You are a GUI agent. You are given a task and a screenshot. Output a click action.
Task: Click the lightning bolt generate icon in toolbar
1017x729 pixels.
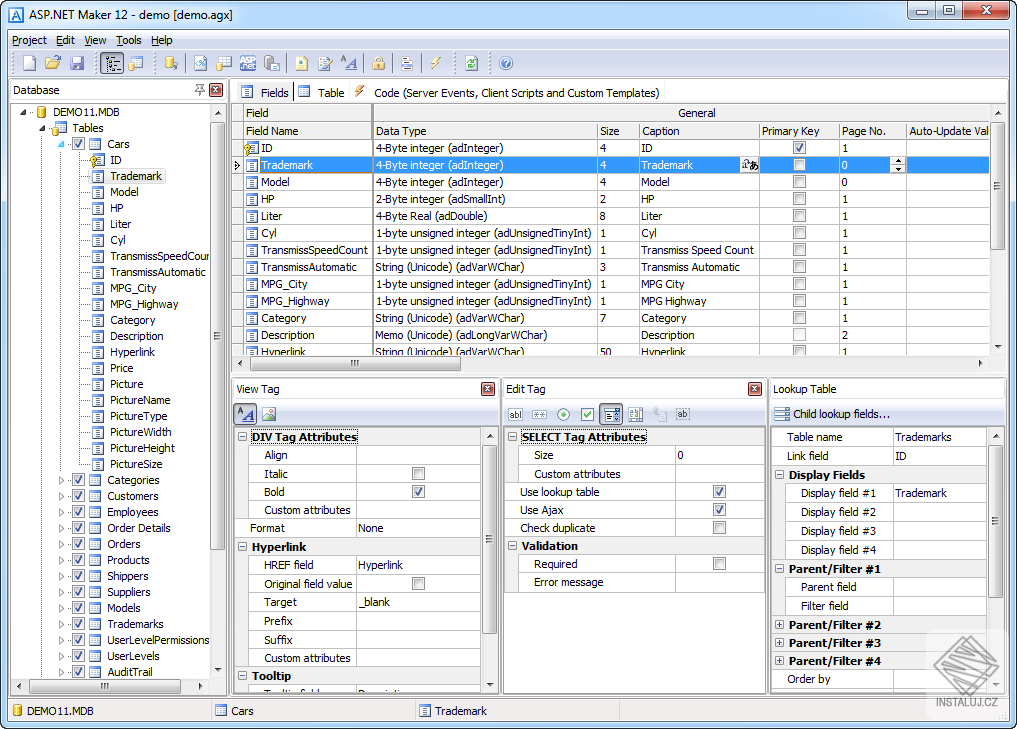(x=435, y=63)
